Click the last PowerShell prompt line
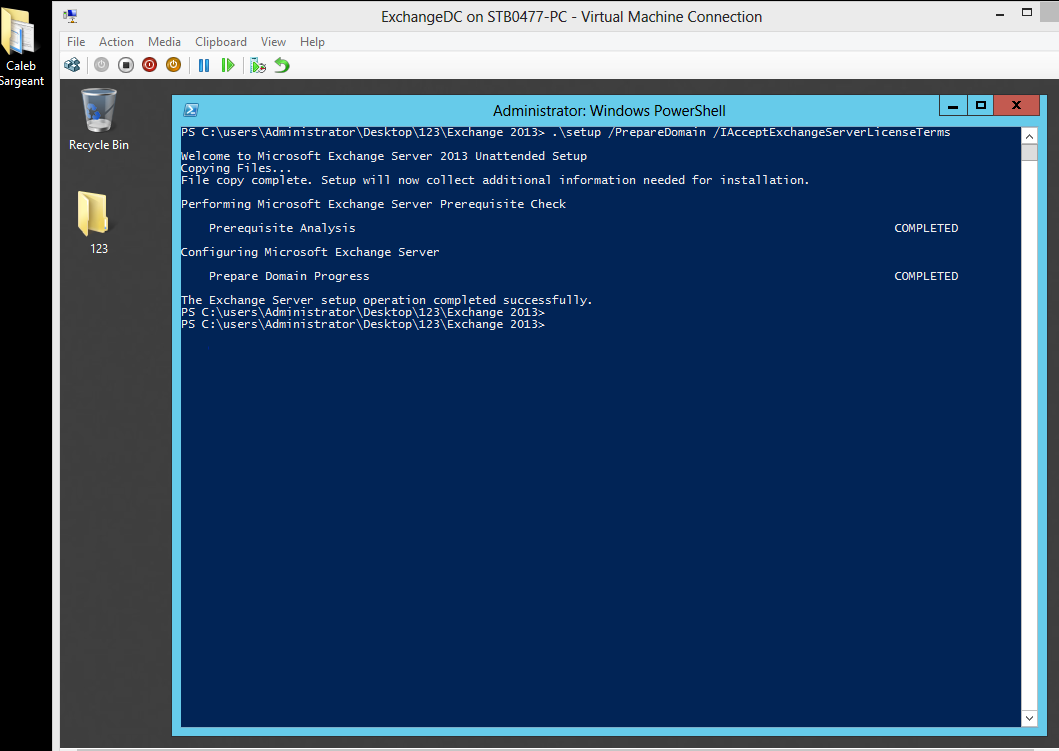 (x=363, y=324)
